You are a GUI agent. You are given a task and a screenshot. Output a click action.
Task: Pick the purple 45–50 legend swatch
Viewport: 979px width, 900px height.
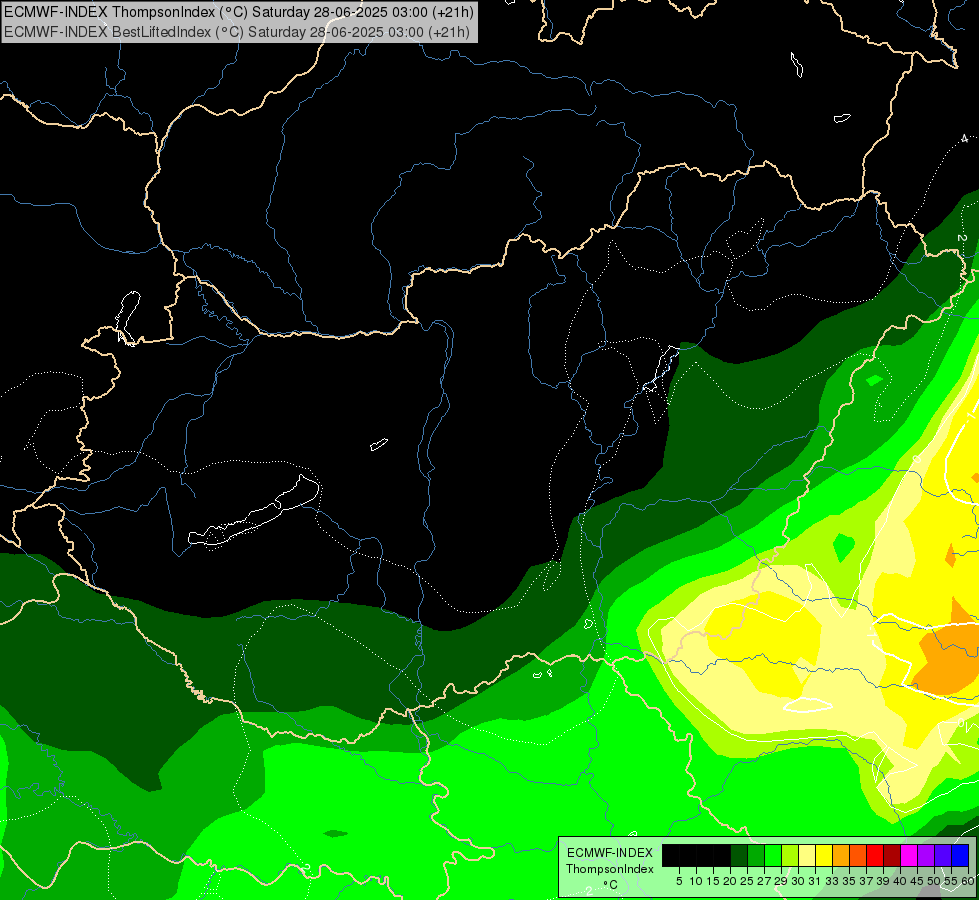click(926, 855)
